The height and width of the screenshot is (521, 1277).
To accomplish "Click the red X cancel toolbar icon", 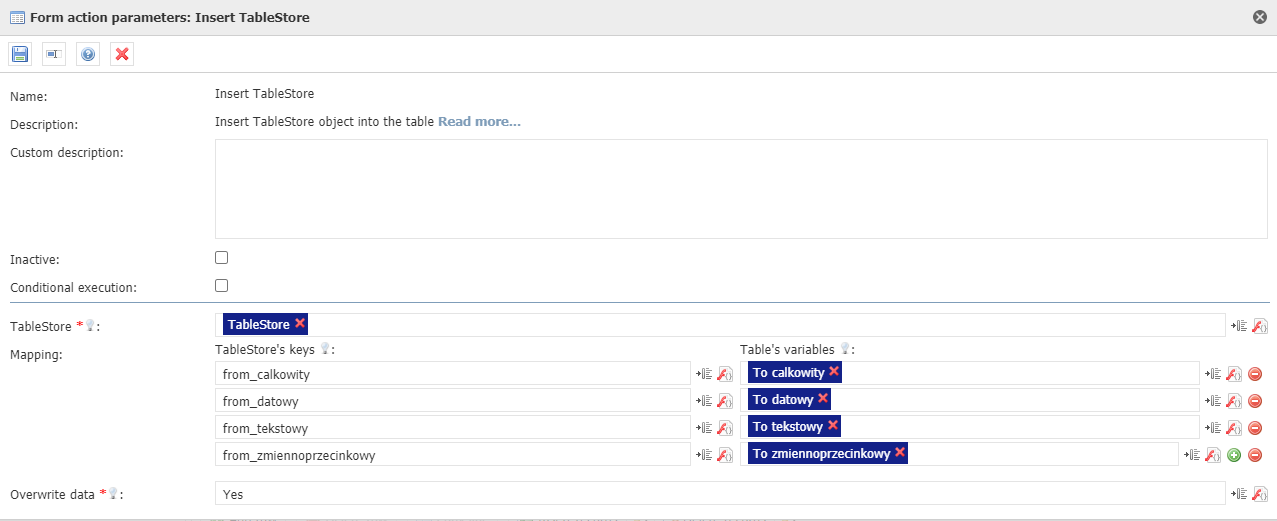I will coord(122,54).
